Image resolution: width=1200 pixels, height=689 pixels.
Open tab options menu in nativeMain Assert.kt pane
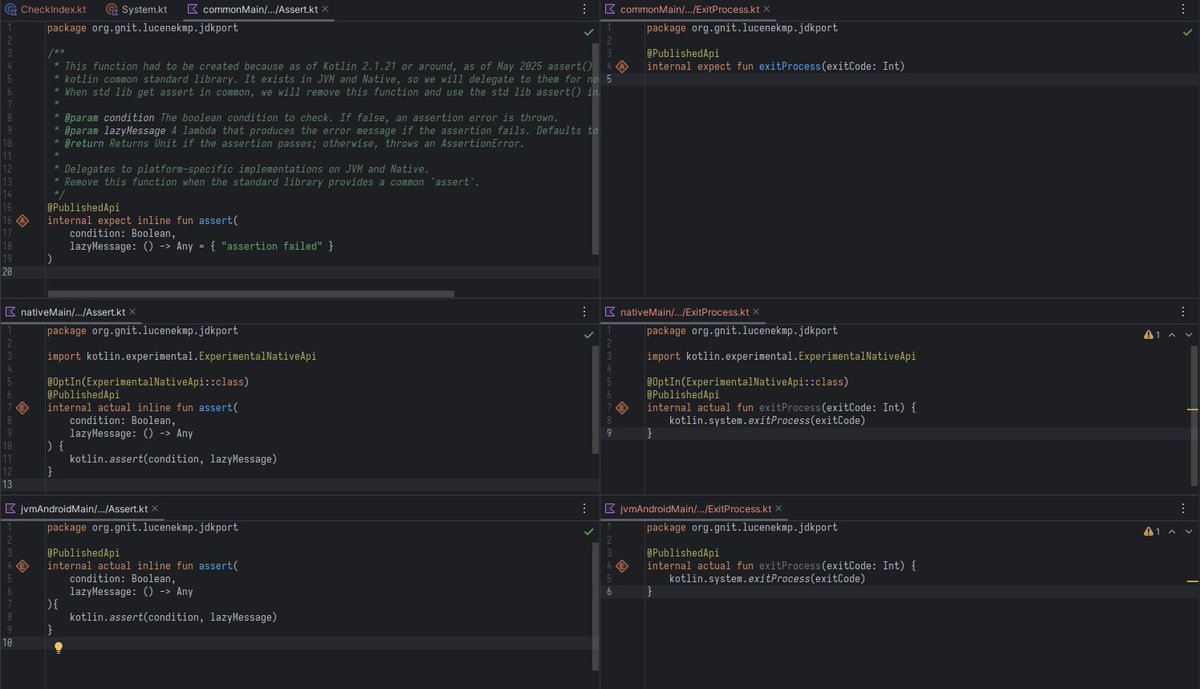pos(585,312)
